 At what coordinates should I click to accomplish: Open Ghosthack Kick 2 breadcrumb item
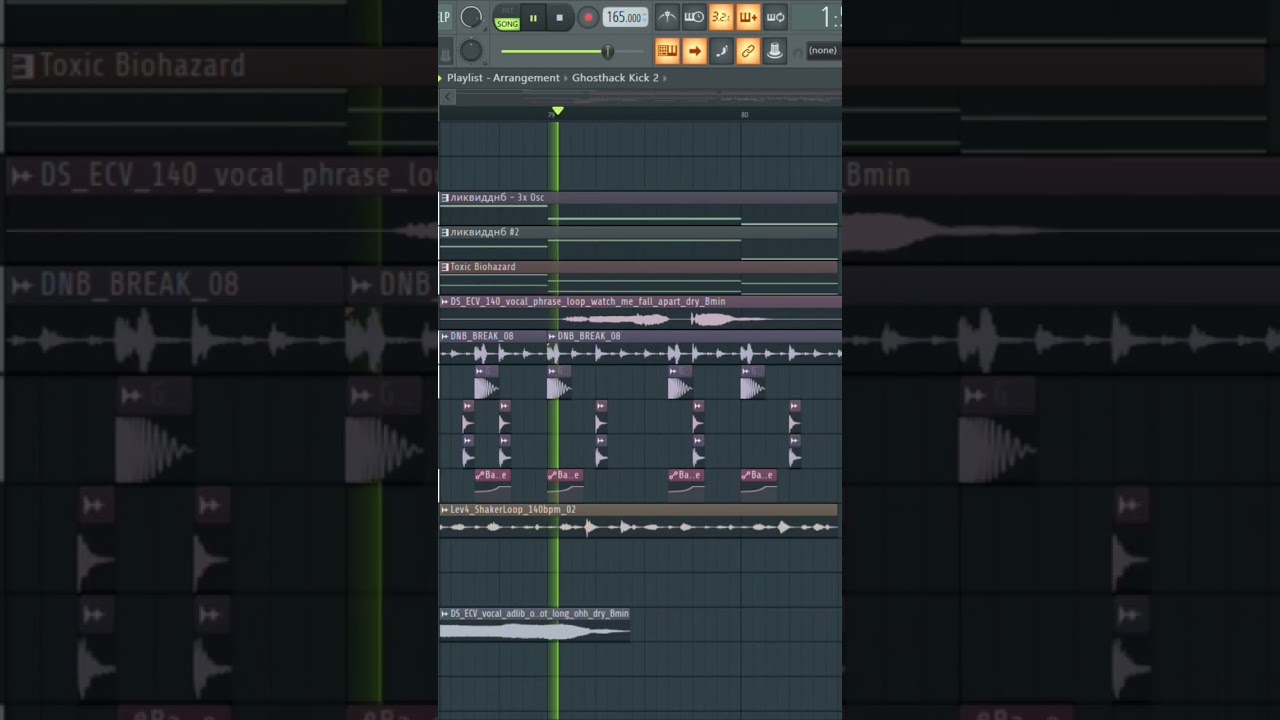[615, 78]
